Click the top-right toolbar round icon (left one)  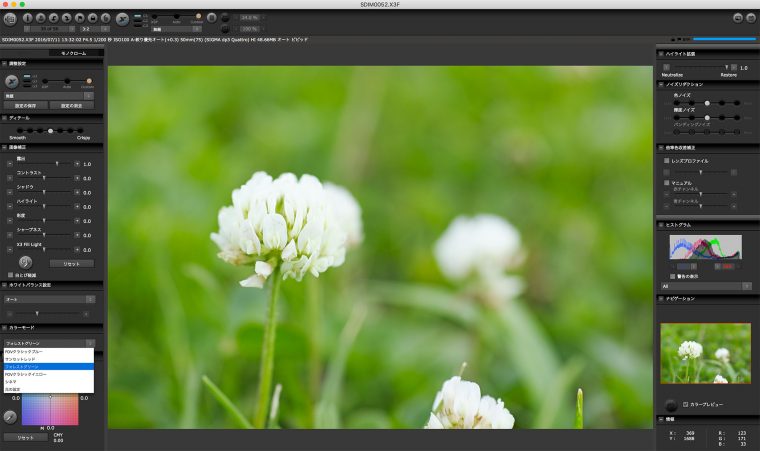(x=738, y=18)
